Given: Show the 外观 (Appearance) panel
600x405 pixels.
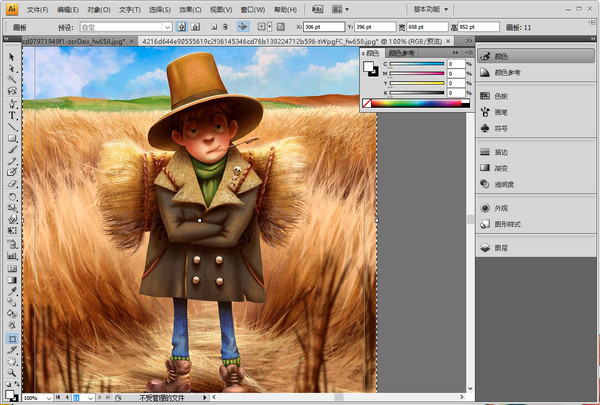Looking at the screenshot, I should 499,208.
